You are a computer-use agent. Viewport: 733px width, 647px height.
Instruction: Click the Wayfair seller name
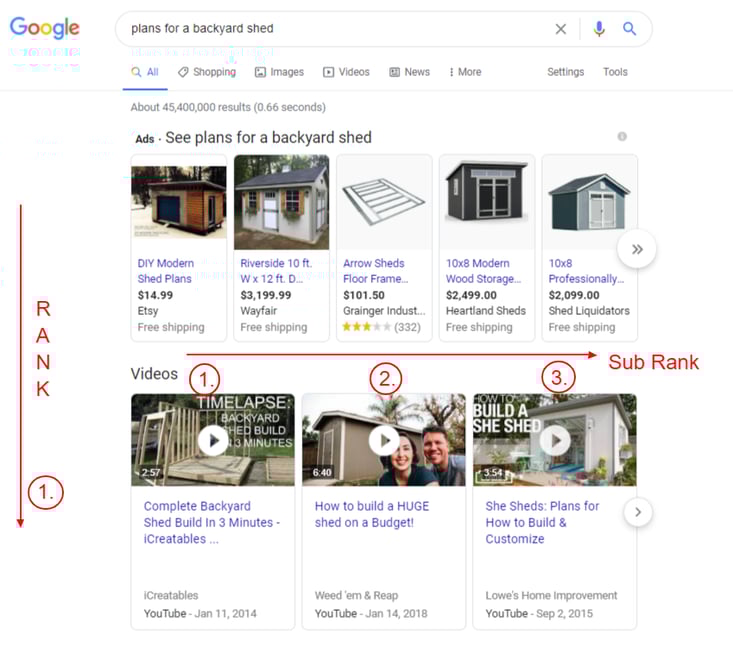pos(259,311)
